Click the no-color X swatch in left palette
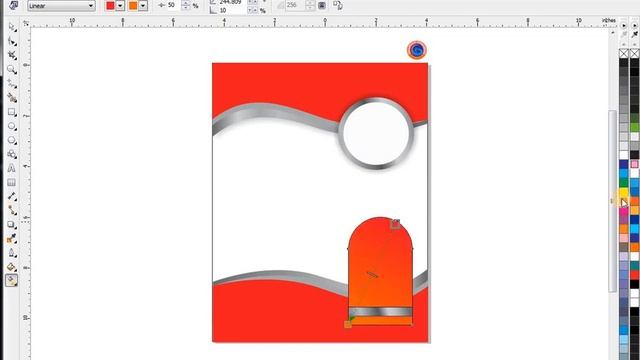The height and width of the screenshot is (360, 640). 624,53
